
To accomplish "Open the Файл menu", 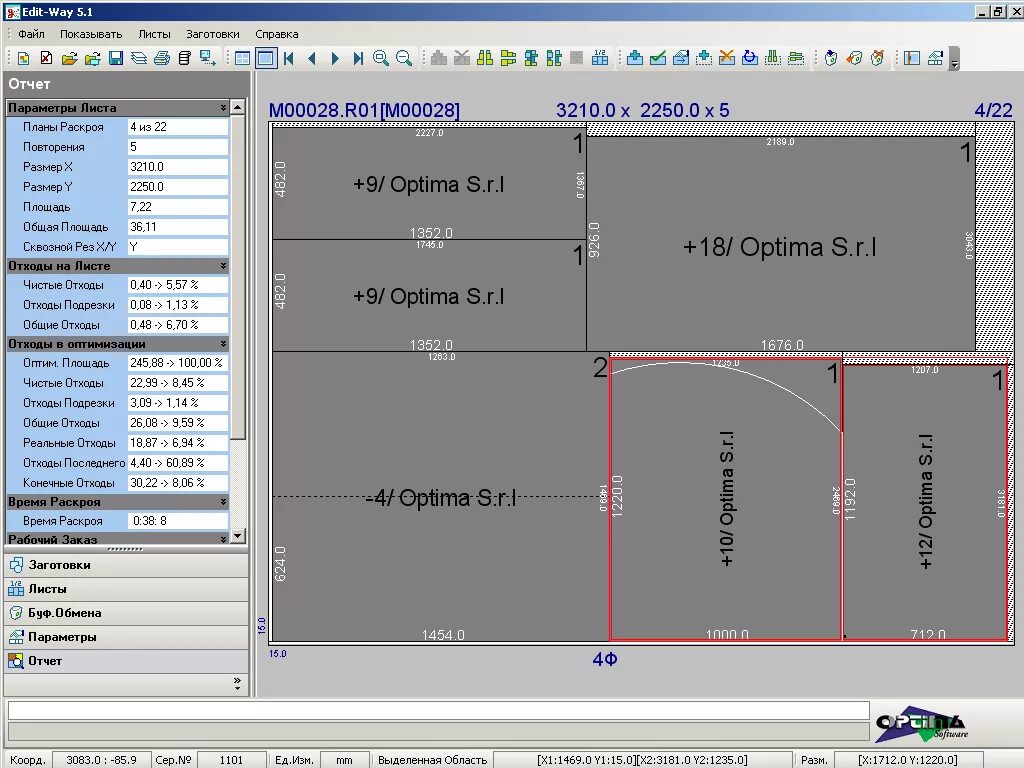I will pyautogui.click(x=31, y=34).
